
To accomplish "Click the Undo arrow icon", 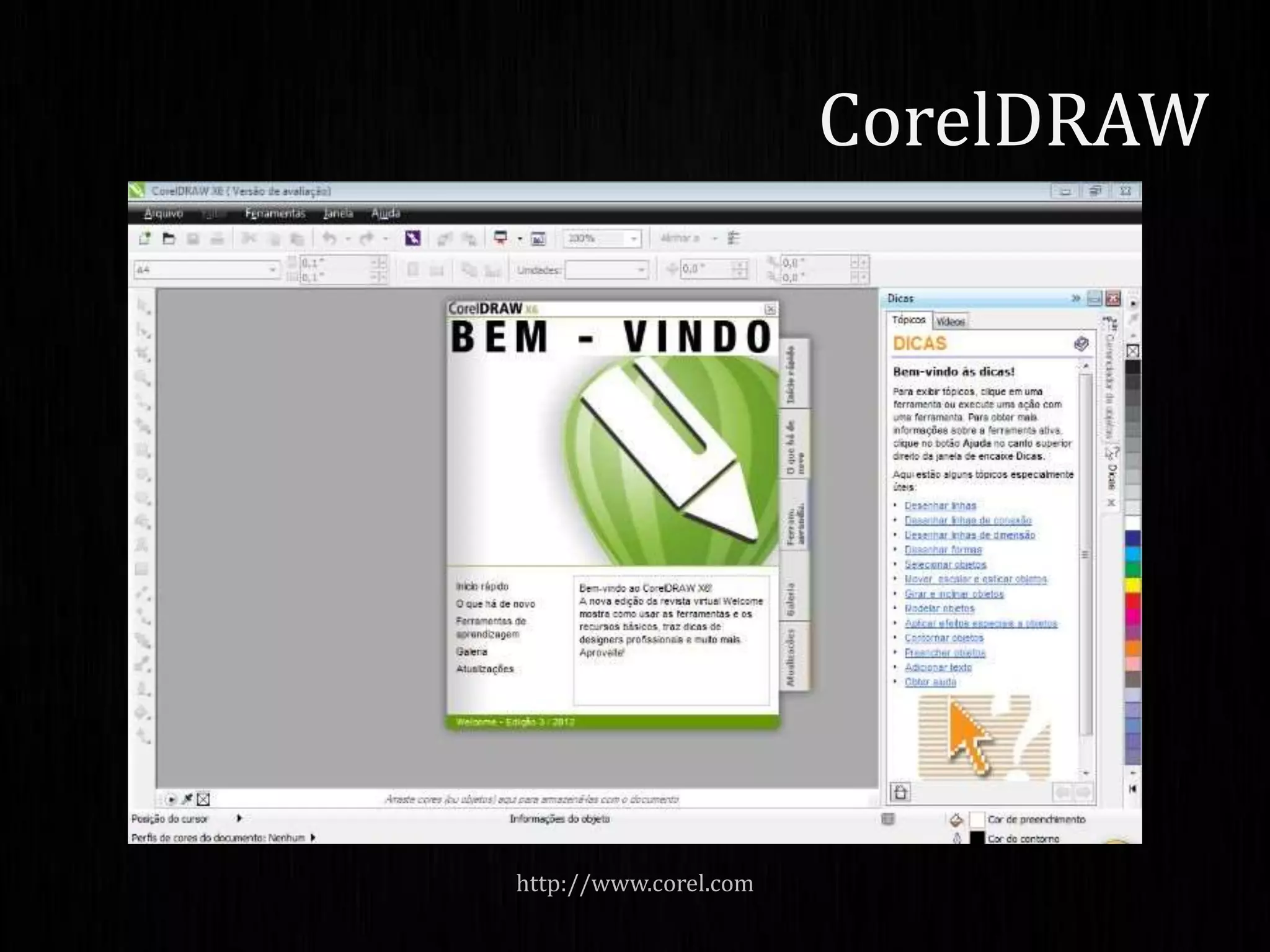I will point(330,238).
